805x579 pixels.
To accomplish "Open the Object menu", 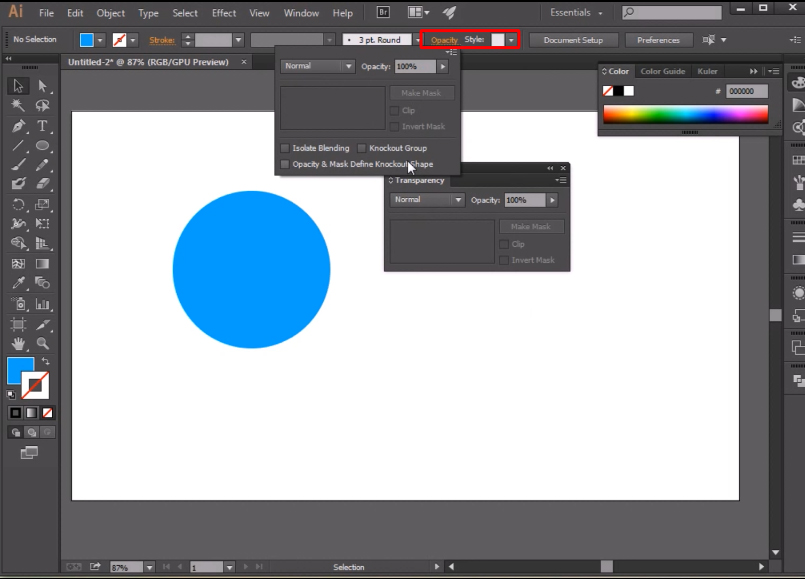I will tap(110, 13).
